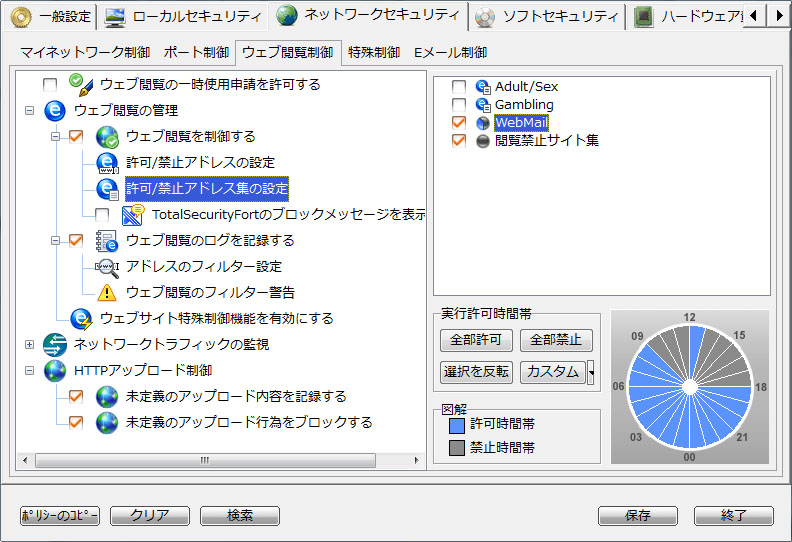
Task: Check the Adult/Sex checkbox
Action: [459, 86]
